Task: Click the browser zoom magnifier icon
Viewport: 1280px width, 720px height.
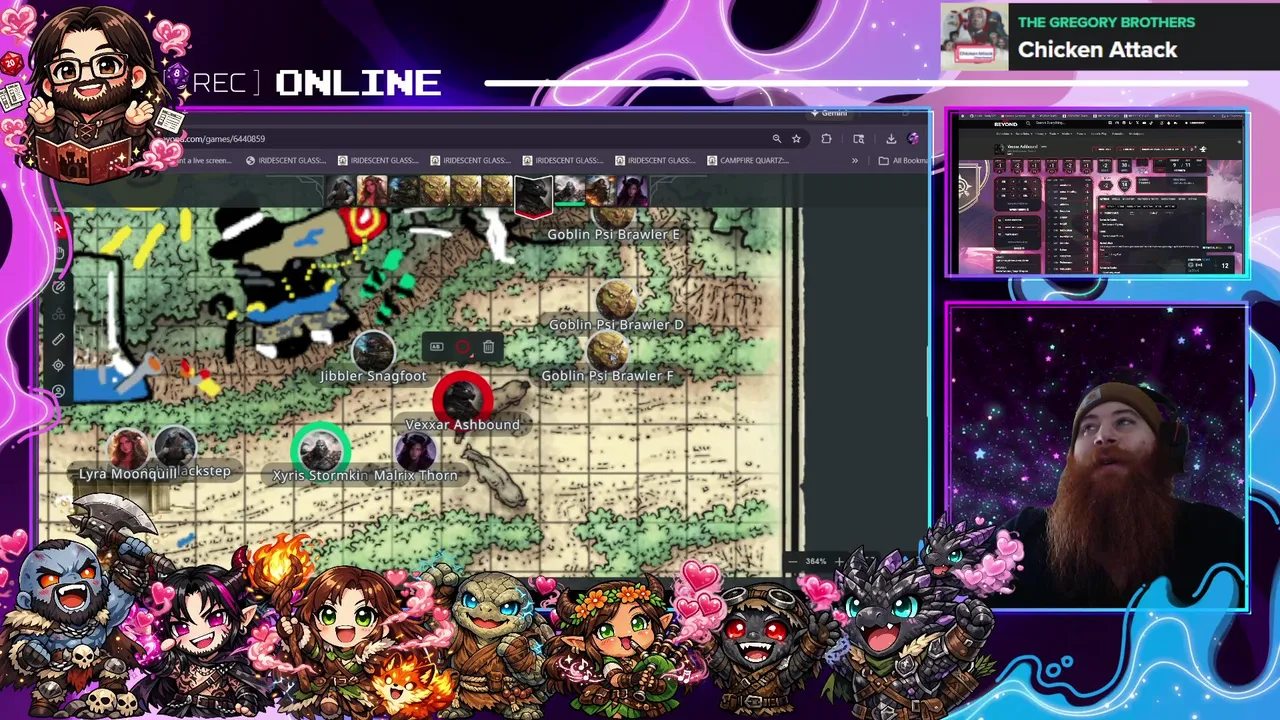Action: 776,139
